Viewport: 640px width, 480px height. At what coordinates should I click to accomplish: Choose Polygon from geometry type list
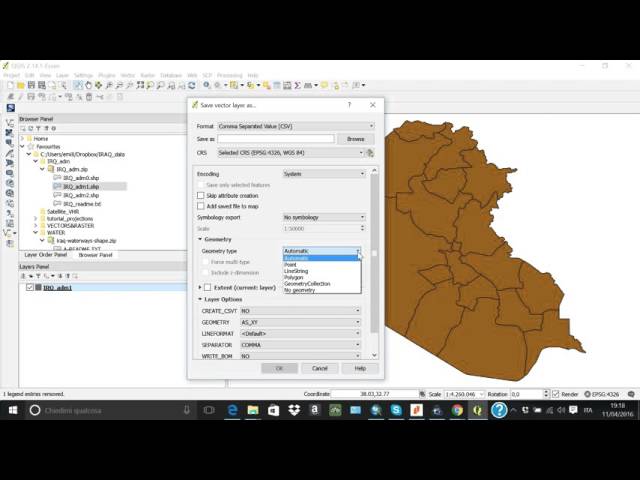[322, 277]
